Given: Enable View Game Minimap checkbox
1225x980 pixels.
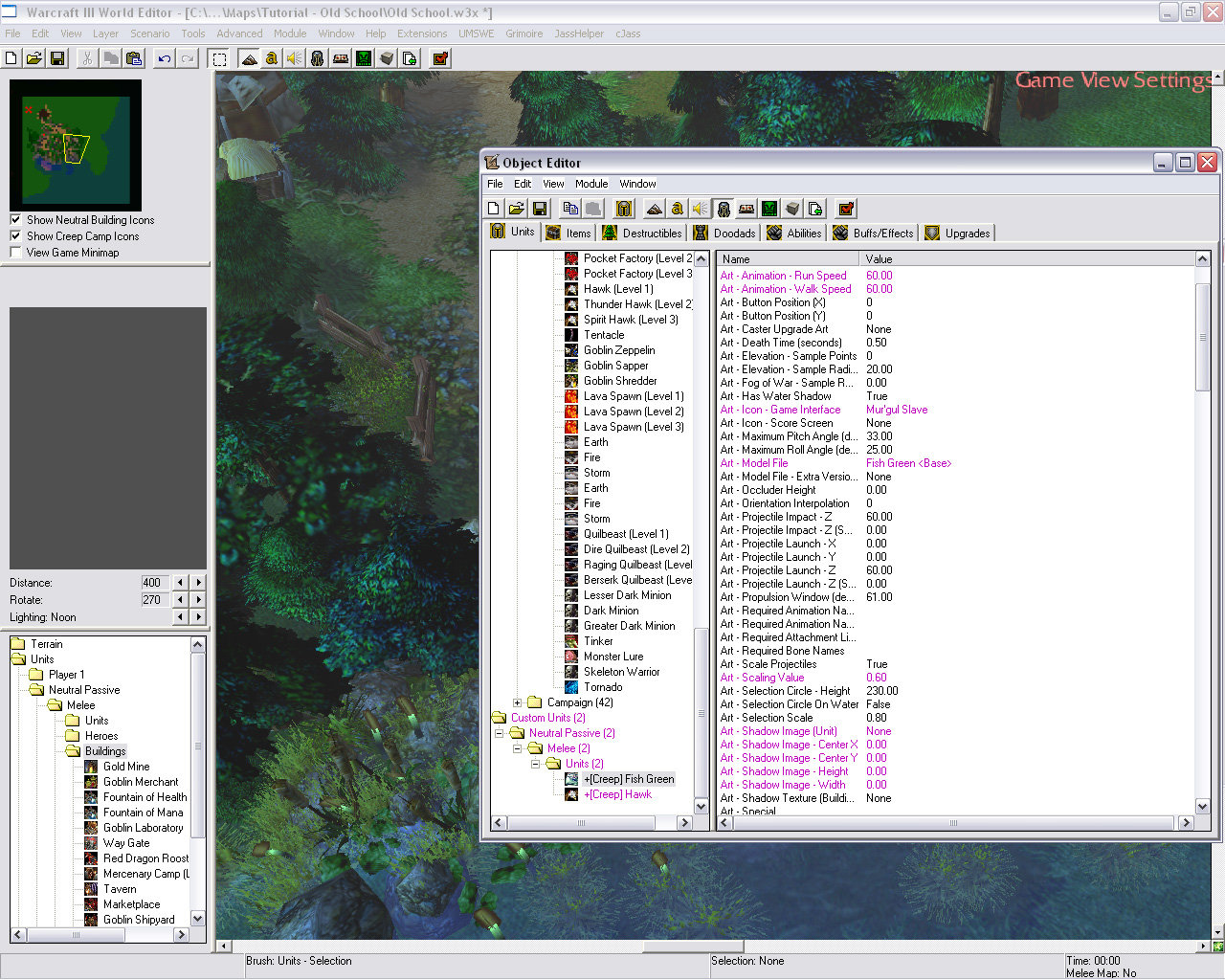Looking at the screenshot, I should [x=15, y=252].
